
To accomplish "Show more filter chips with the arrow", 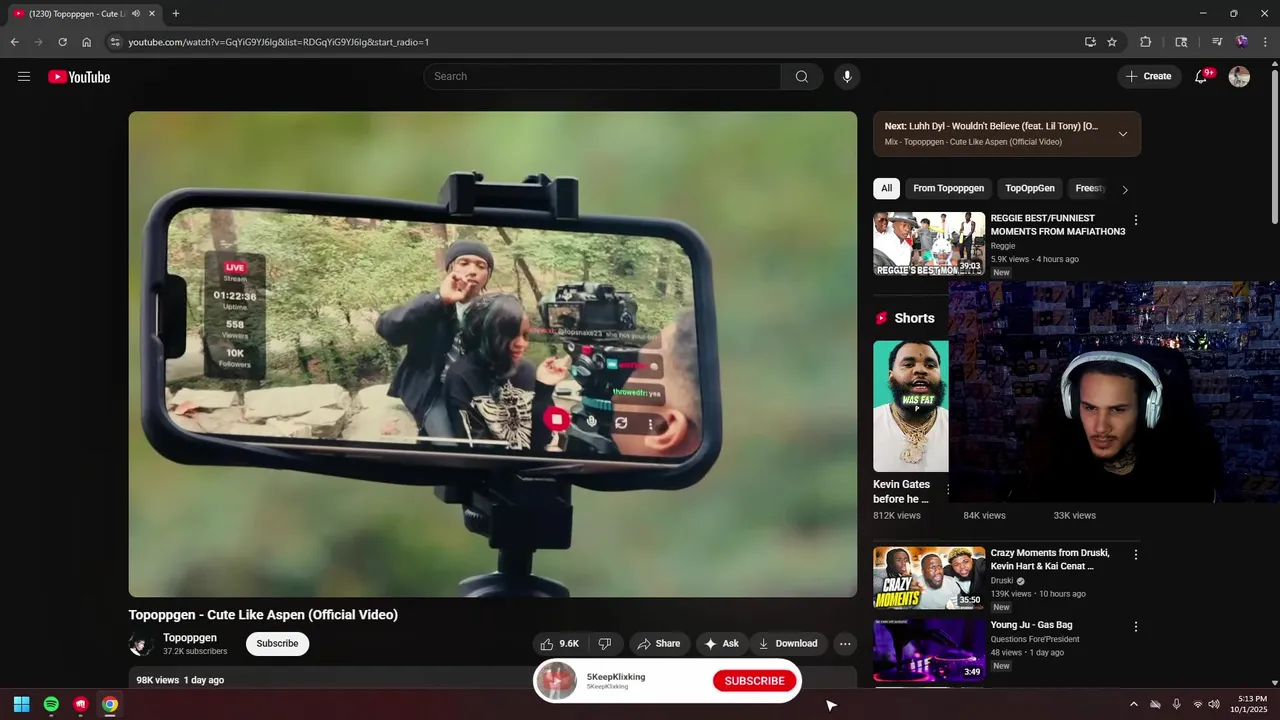I will pyautogui.click(x=1125, y=189).
